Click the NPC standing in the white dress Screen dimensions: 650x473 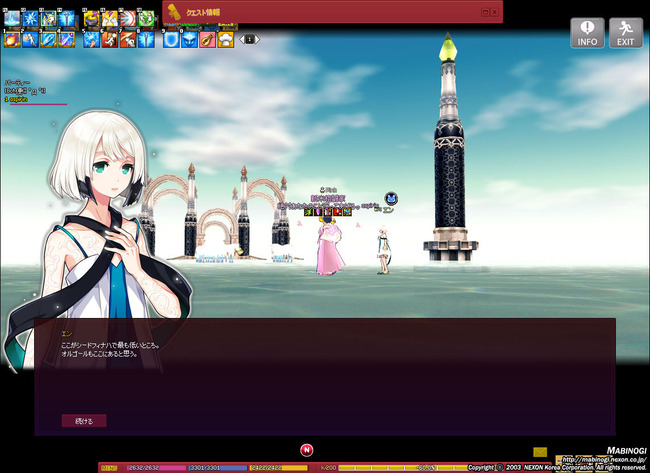(383, 250)
